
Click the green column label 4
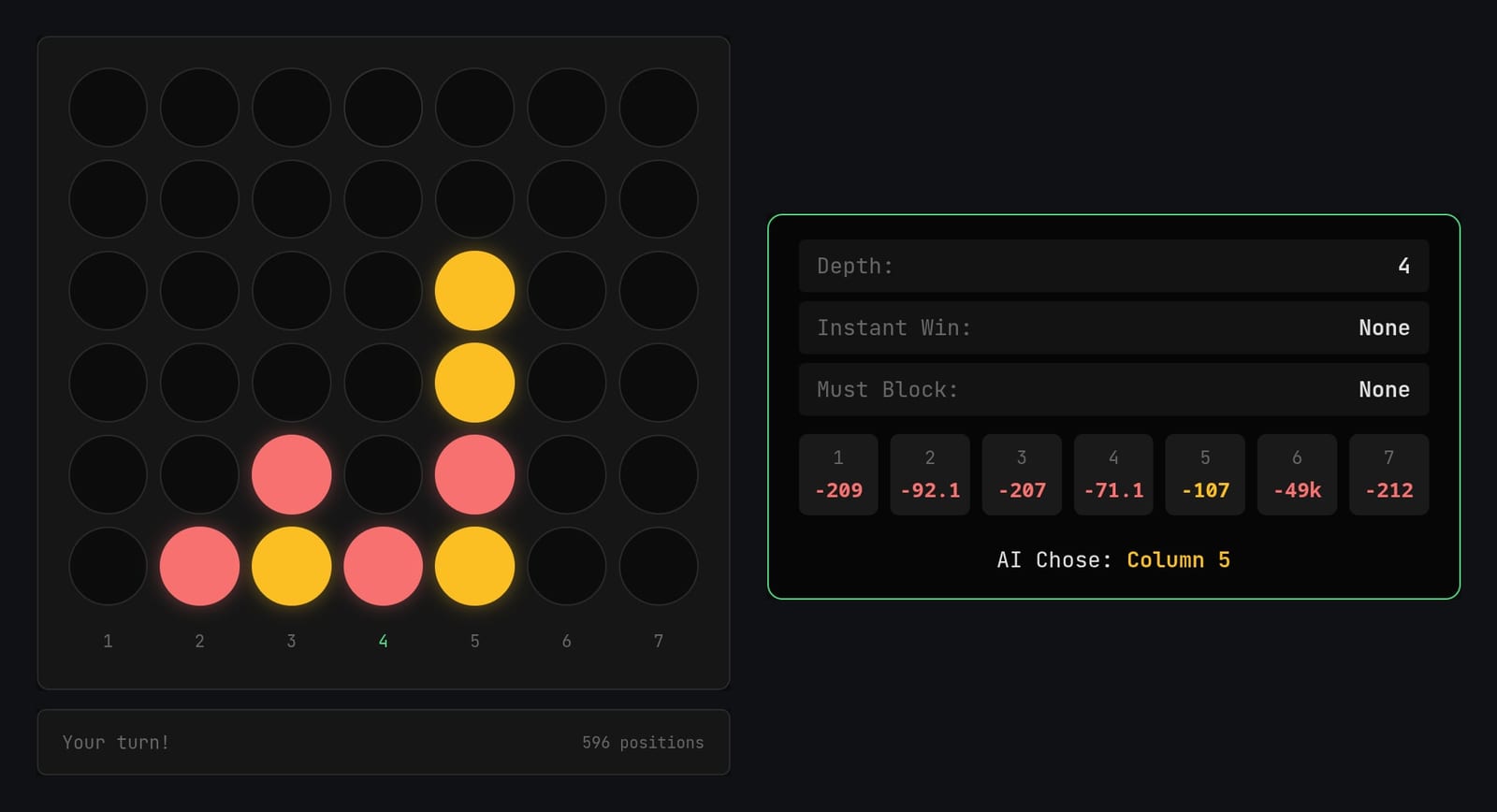[x=383, y=641]
